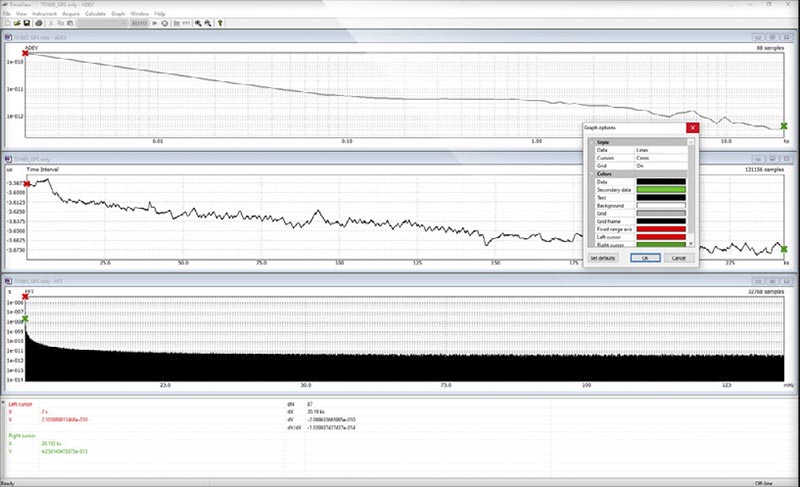Screen dimensions: 800x487
Task: Click red cursor marker on FFT graph
Action: (25, 296)
